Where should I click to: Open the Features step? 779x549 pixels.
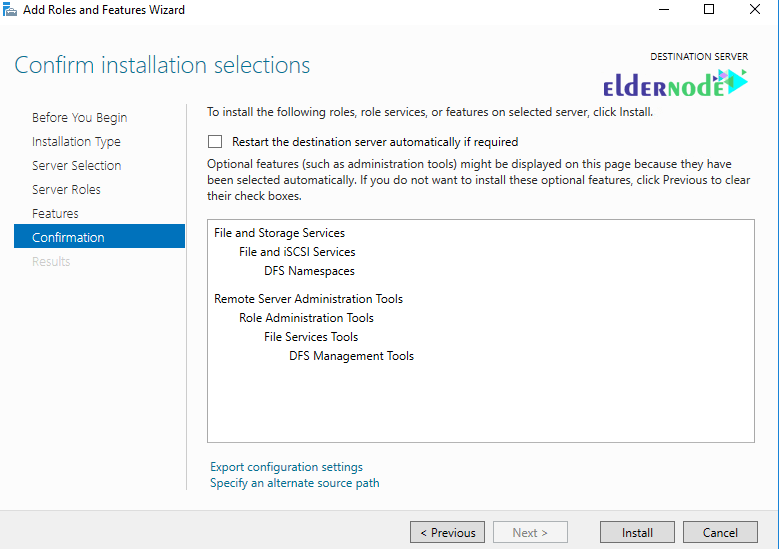point(55,213)
